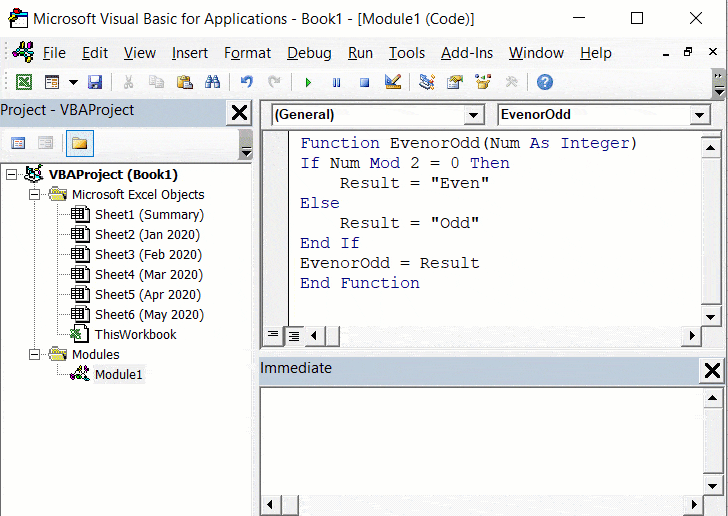Screen dimensions: 728x516
Task: Click View Code icon in Project panel
Action: pos(18,143)
